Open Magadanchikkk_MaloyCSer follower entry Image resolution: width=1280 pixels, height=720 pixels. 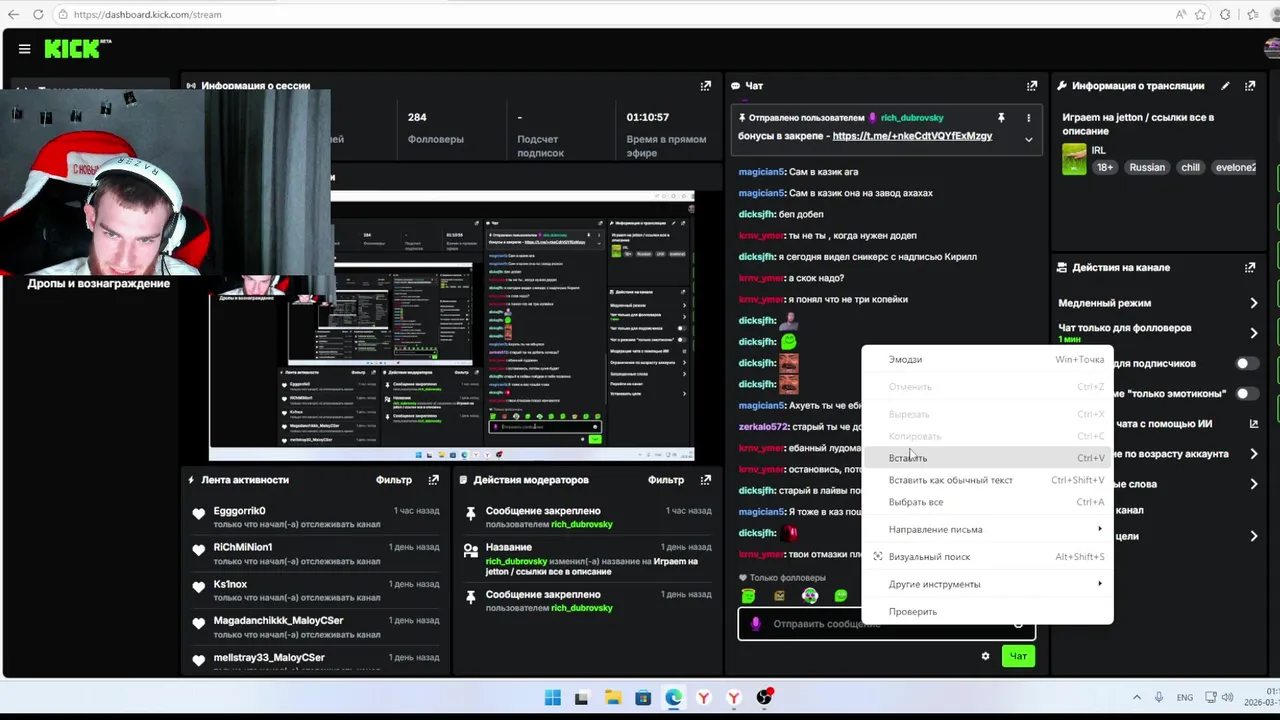(316, 627)
